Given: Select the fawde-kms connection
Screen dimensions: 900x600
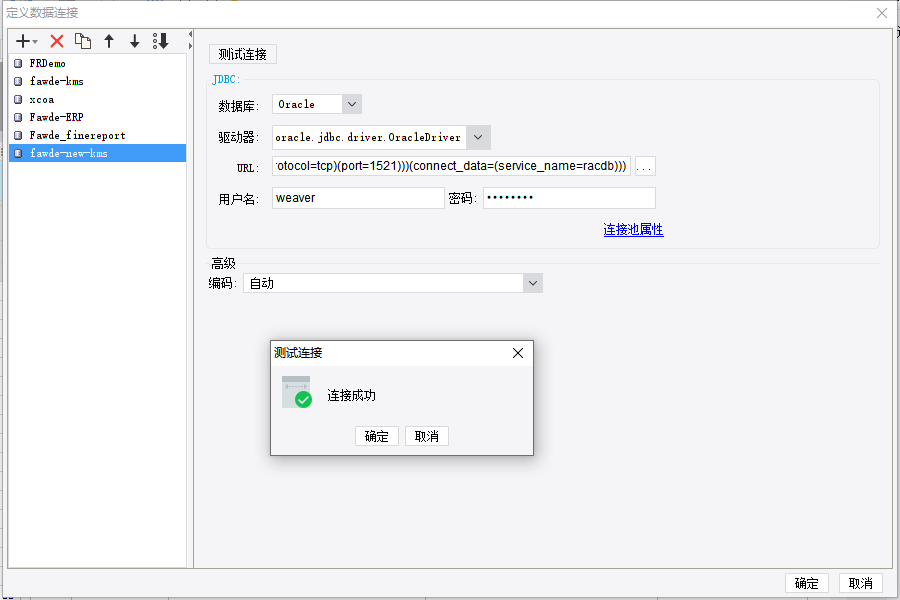Looking at the screenshot, I should [x=97, y=81].
